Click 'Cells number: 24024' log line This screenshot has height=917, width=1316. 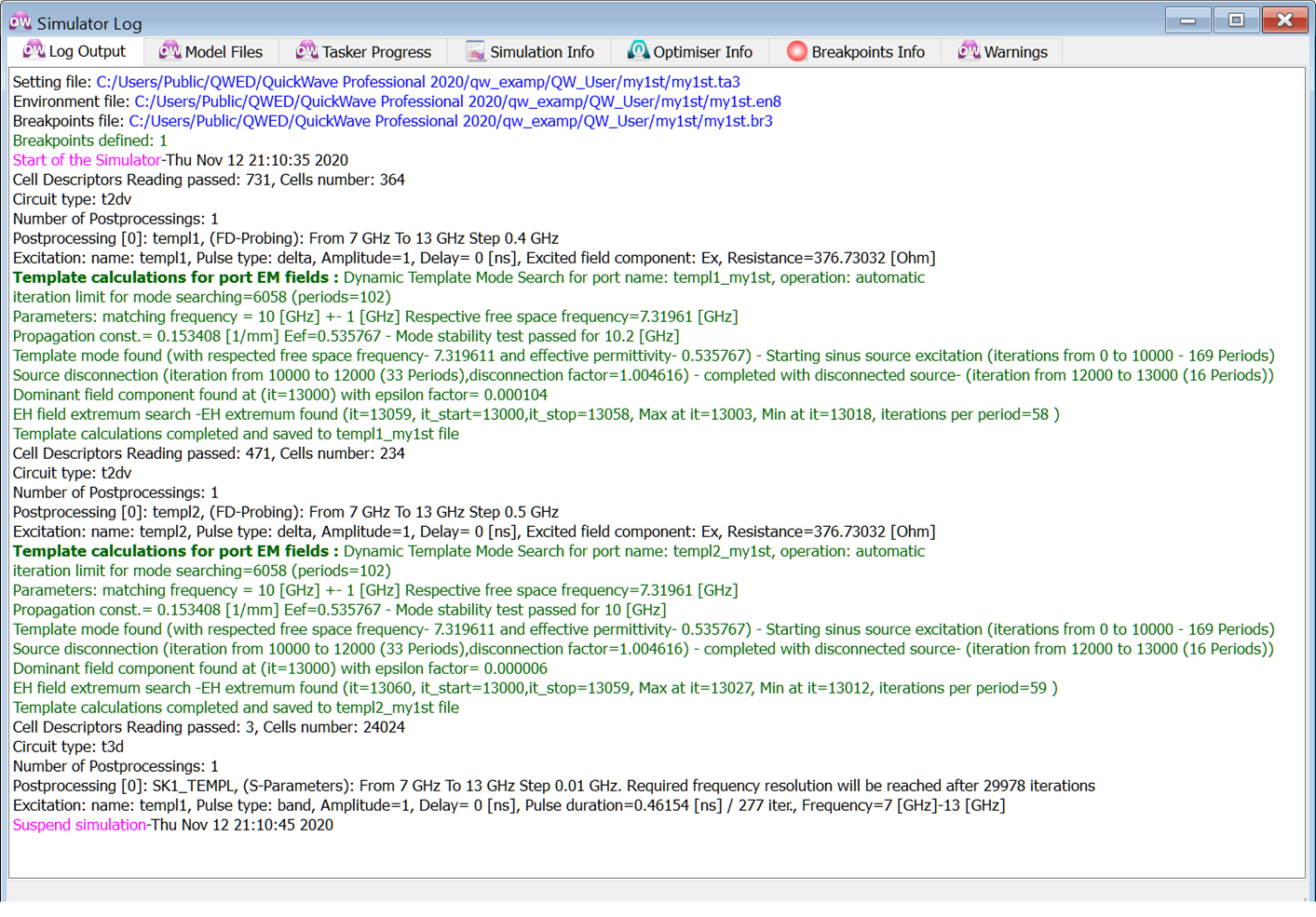click(209, 727)
